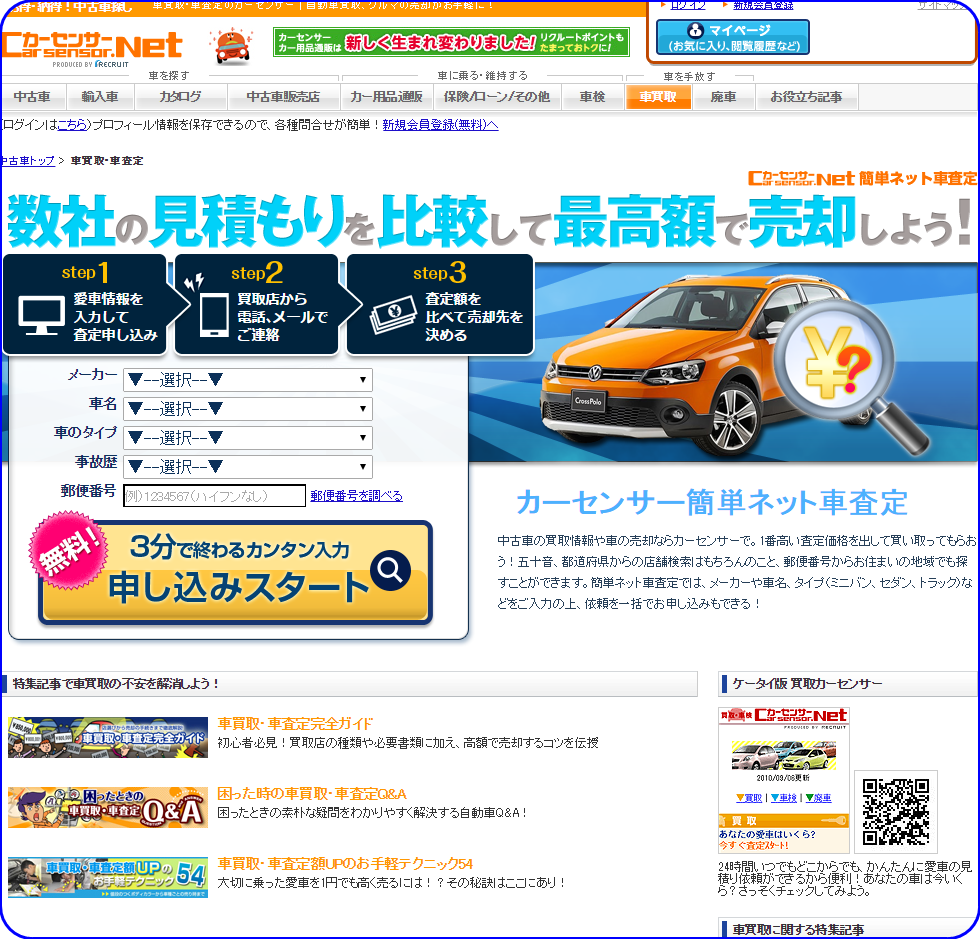Viewport: 980px width, 939px height.
Task: Click the magnifying glass on 申し込みスタート
Action: click(x=390, y=570)
